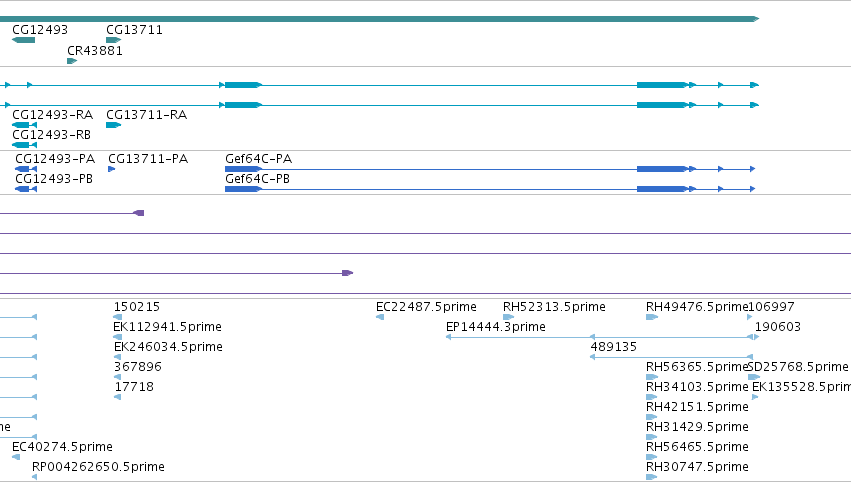The image size is (851, 482).
Task: Click the 17718 arrow glyph
Action: coord(117,397)
